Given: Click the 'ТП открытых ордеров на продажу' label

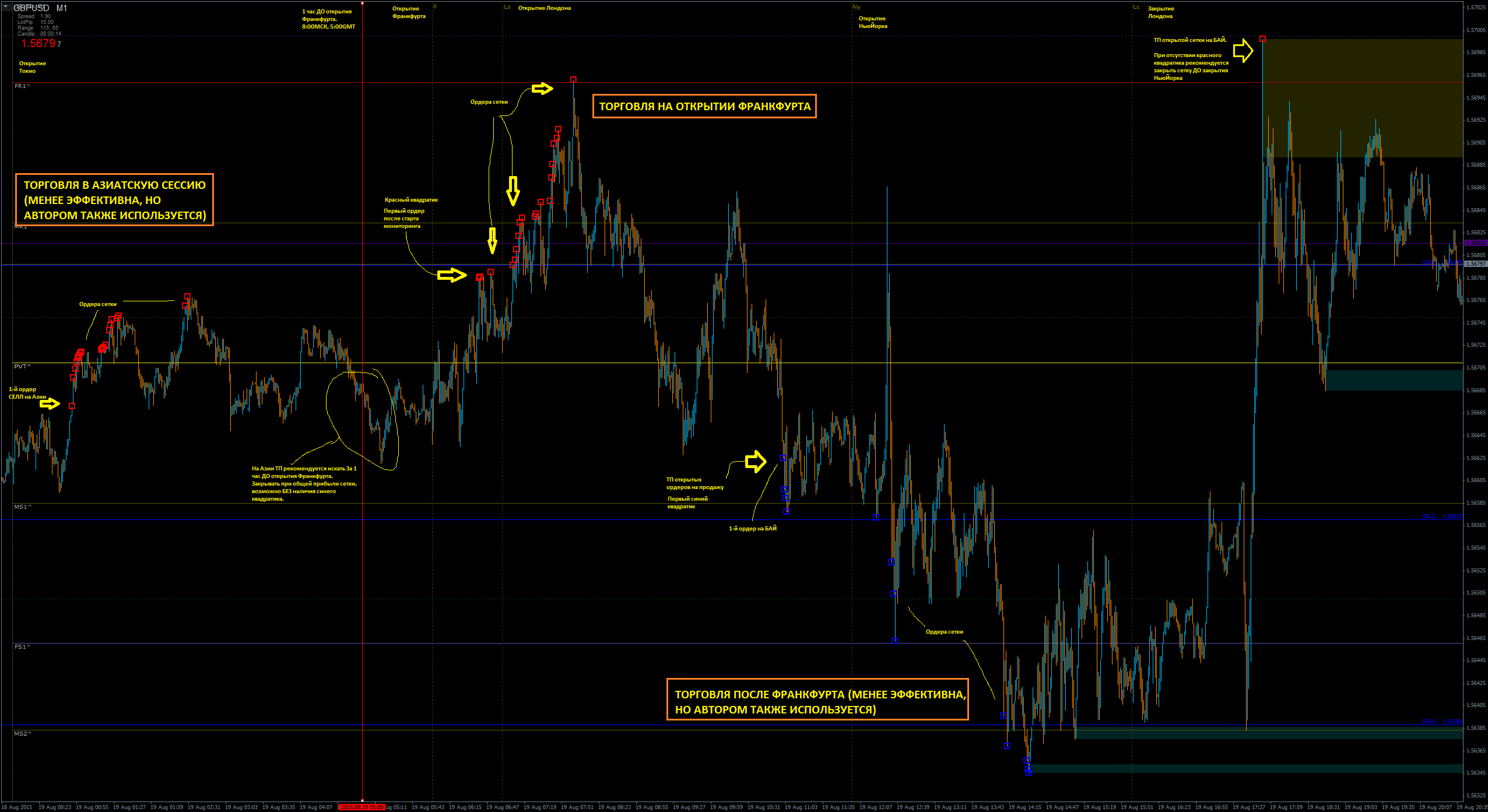Looking at the screenshot, I should point(694,483).
